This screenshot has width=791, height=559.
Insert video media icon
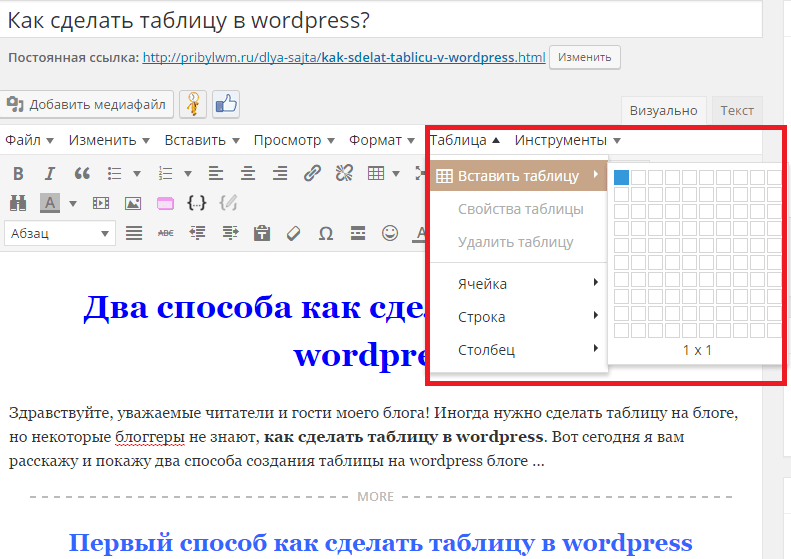pyautogui.click(x=101, y=203)
